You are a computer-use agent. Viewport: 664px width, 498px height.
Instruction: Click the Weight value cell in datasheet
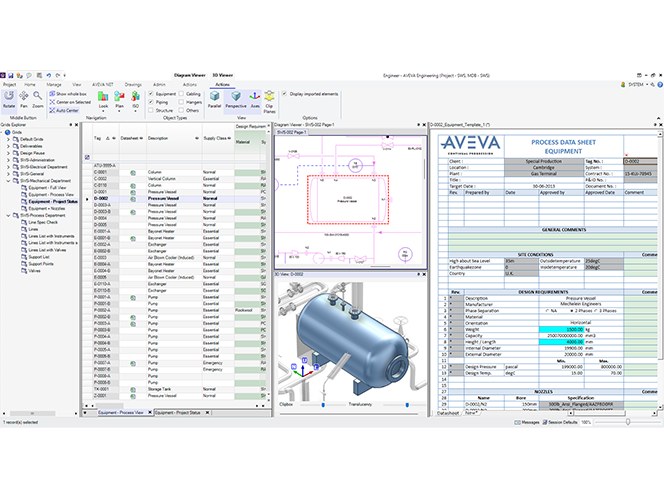(x=562, y=329)
